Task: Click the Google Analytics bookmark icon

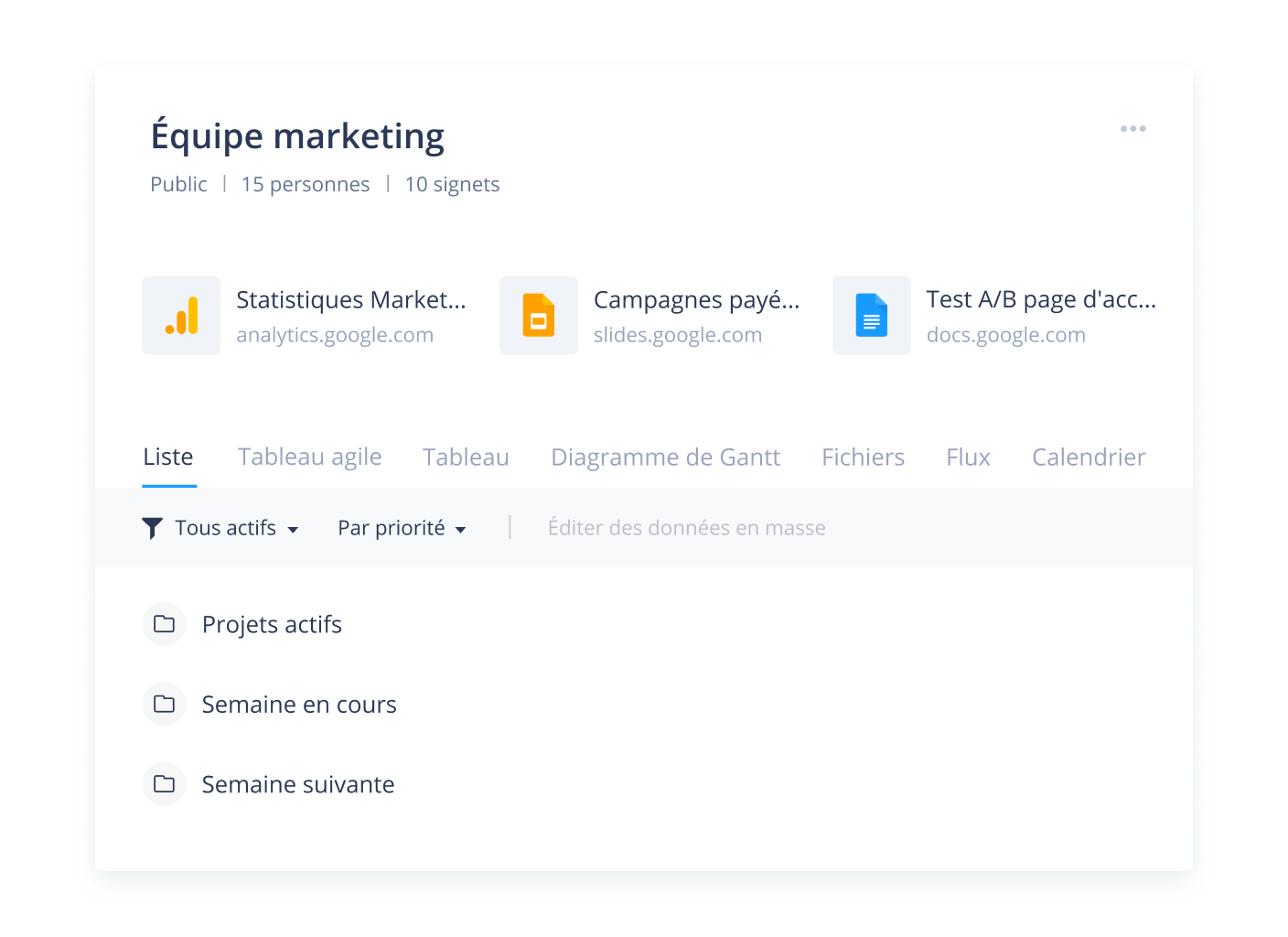Action: click(181, 316)
